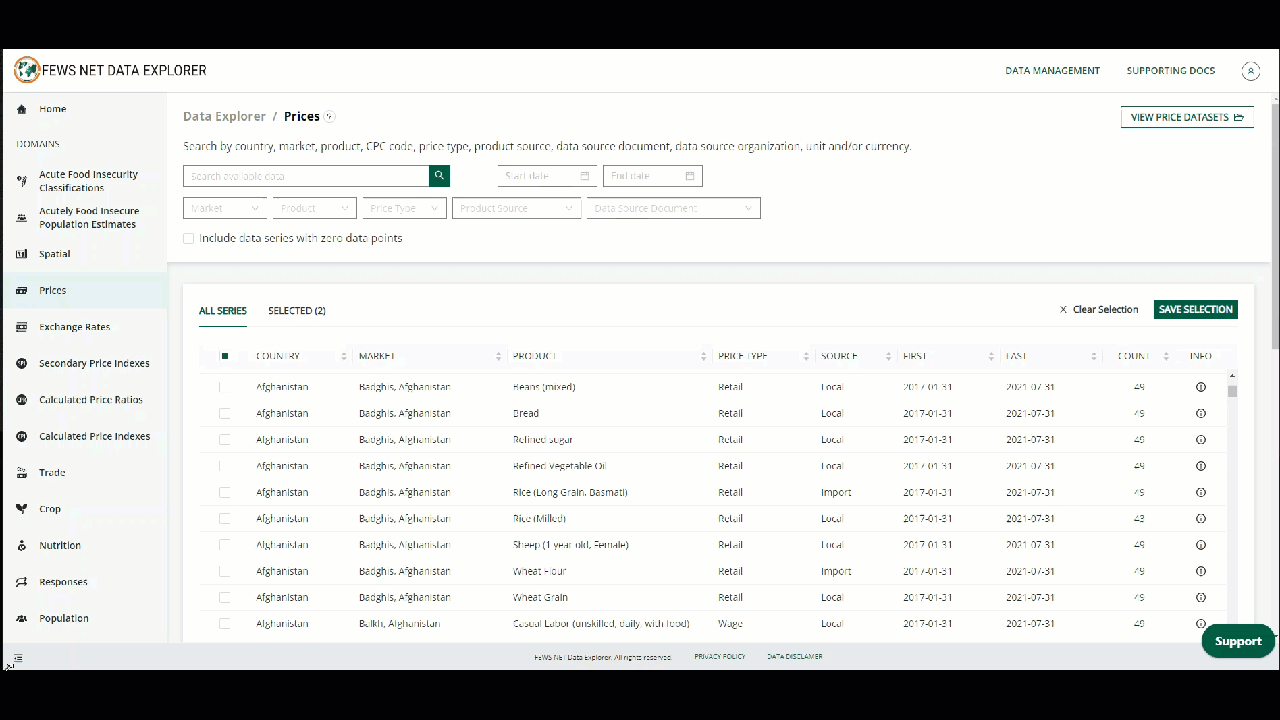Switch to the Selected (2) tab
Screen dimensions: 1280x720
296,311
